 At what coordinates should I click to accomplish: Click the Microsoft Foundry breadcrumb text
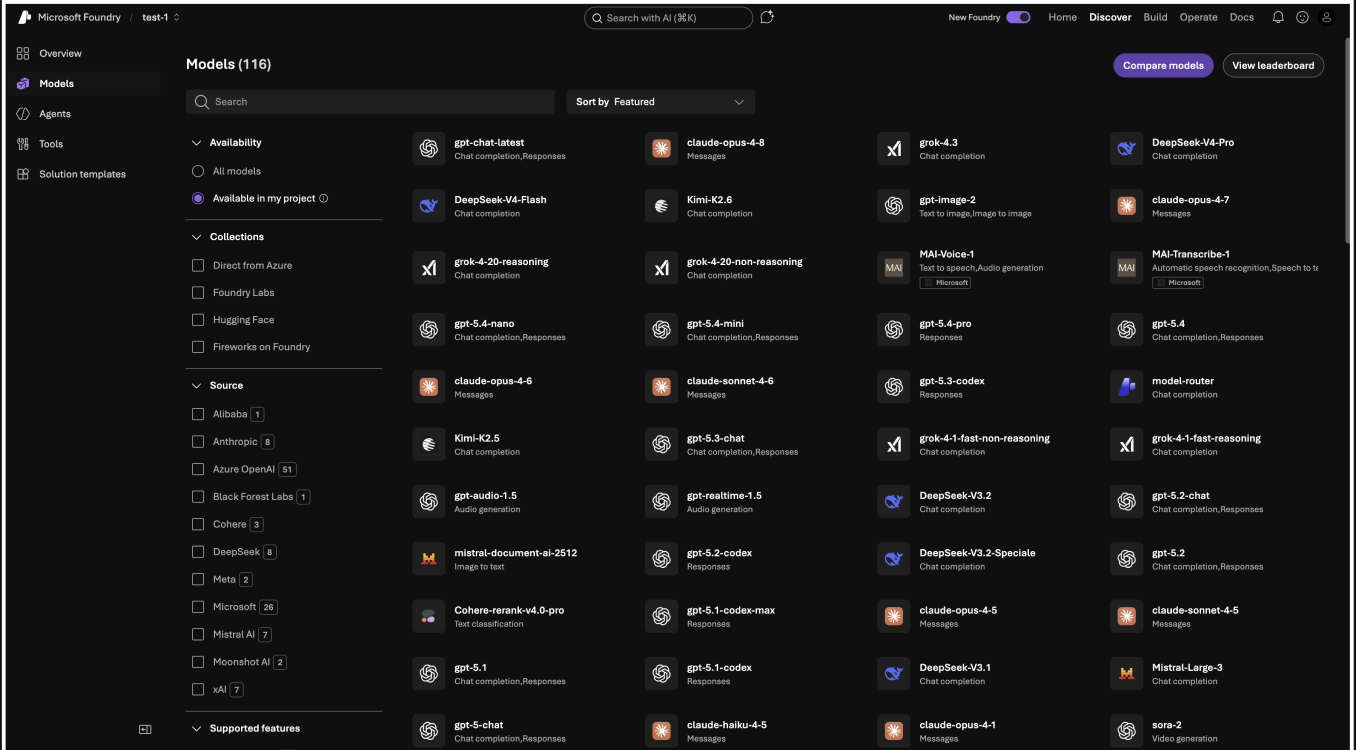point(79,17)
